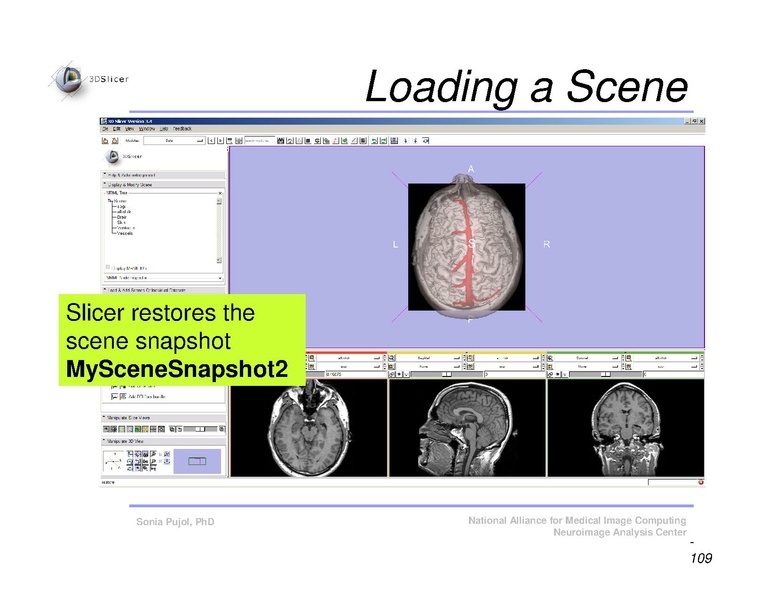Click the Redo green arrow icon

(x=384, y=141)
